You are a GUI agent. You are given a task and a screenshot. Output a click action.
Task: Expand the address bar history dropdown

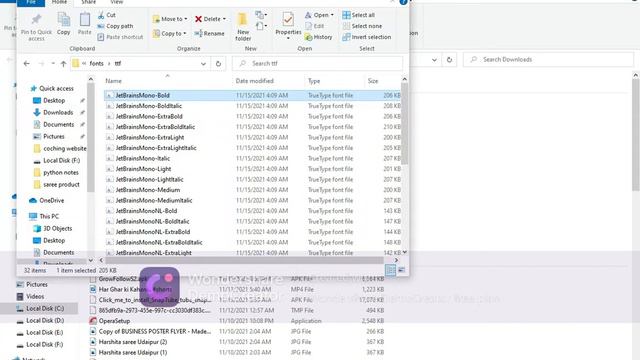pyautogui.click(x=203, y=64)
